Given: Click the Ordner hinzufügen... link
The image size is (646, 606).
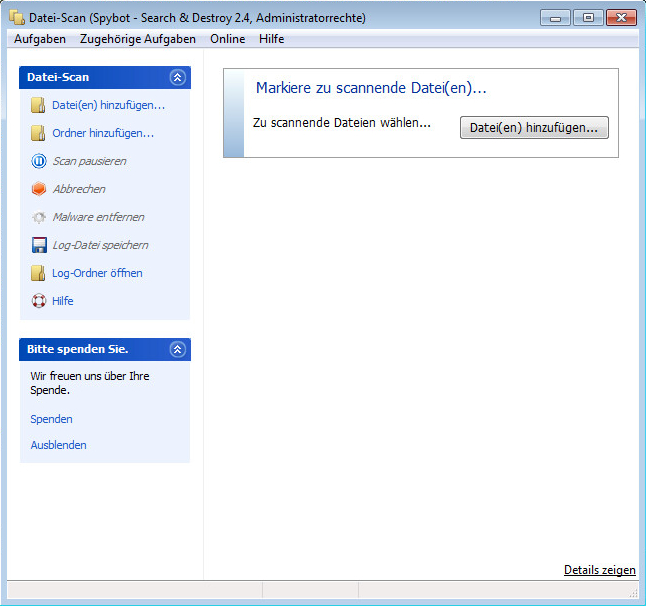Looking at the screenshot, I should click(103, 133).
